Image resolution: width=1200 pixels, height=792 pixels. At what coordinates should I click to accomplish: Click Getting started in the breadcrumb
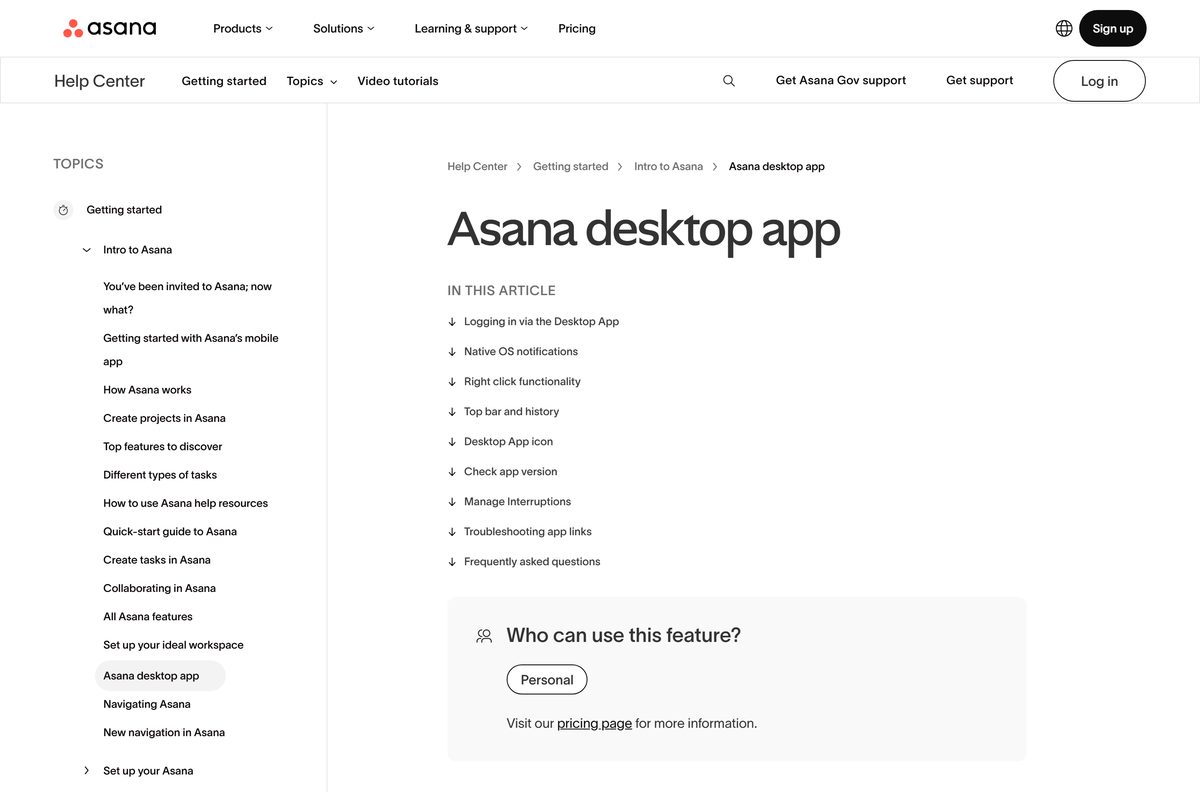click(x=570, y=166)
